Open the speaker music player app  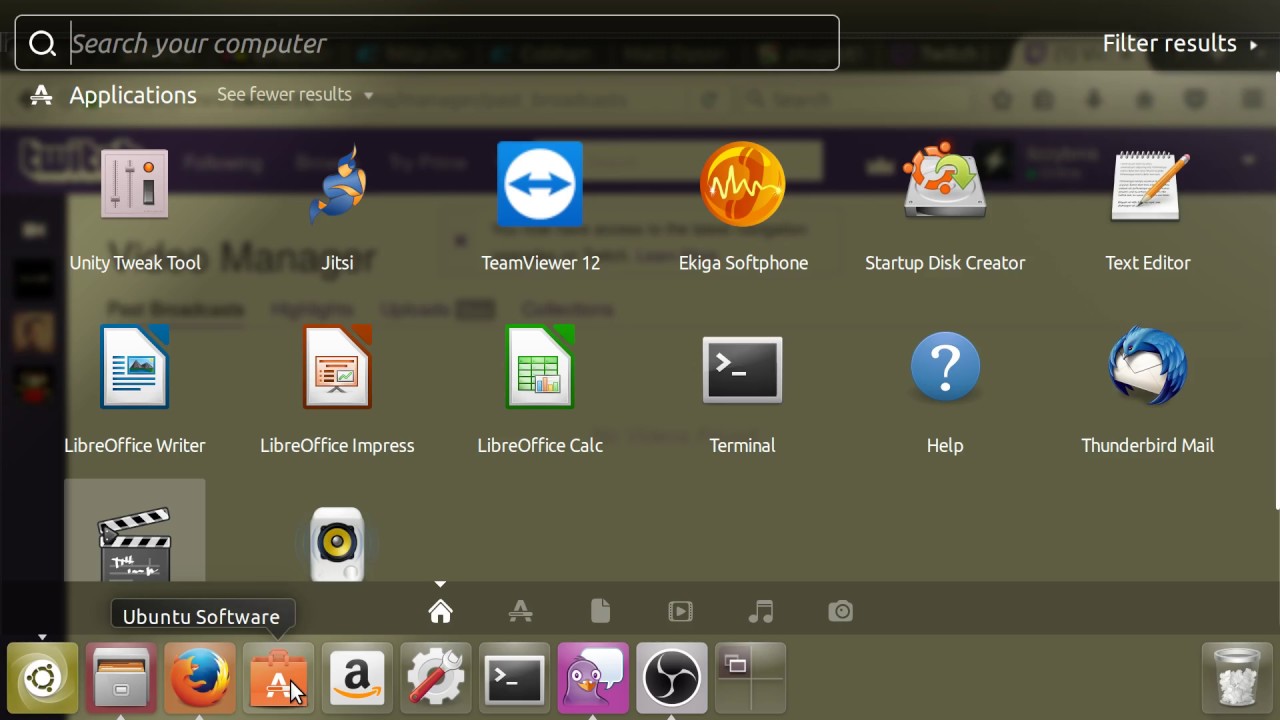pyautogui.click(x=337, y=544)
